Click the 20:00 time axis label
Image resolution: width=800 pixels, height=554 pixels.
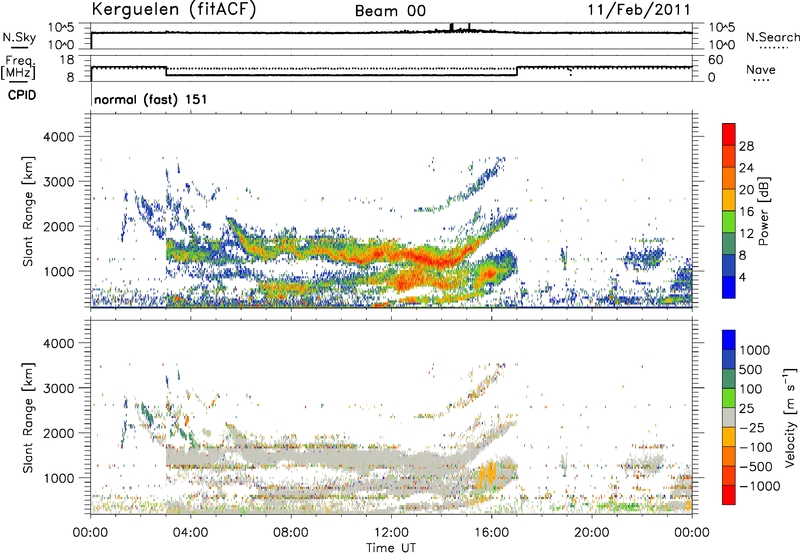coord(592,533)
